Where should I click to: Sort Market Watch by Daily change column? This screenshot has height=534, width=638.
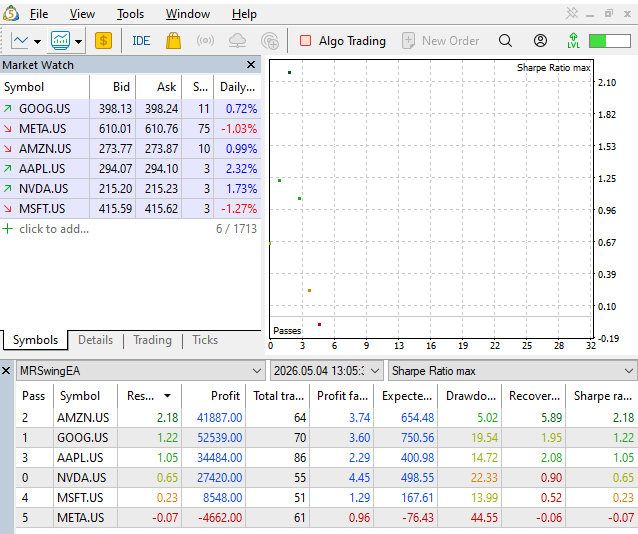coord(238,87)
